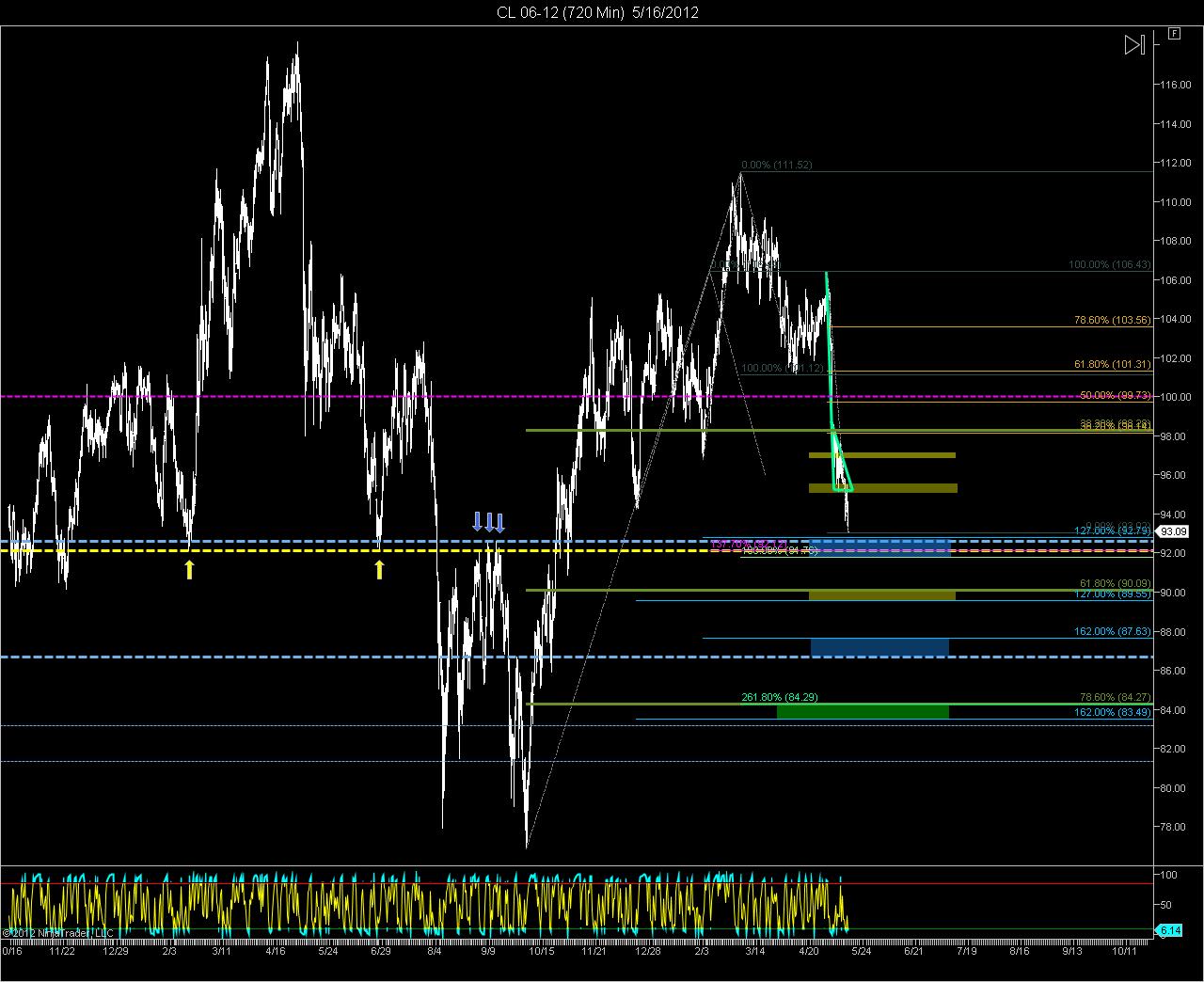The width and height of the screenshot is (1204, 982).
Task: Select the 162.00% (83.49) extension label
Action: (x=1113, y=712)
